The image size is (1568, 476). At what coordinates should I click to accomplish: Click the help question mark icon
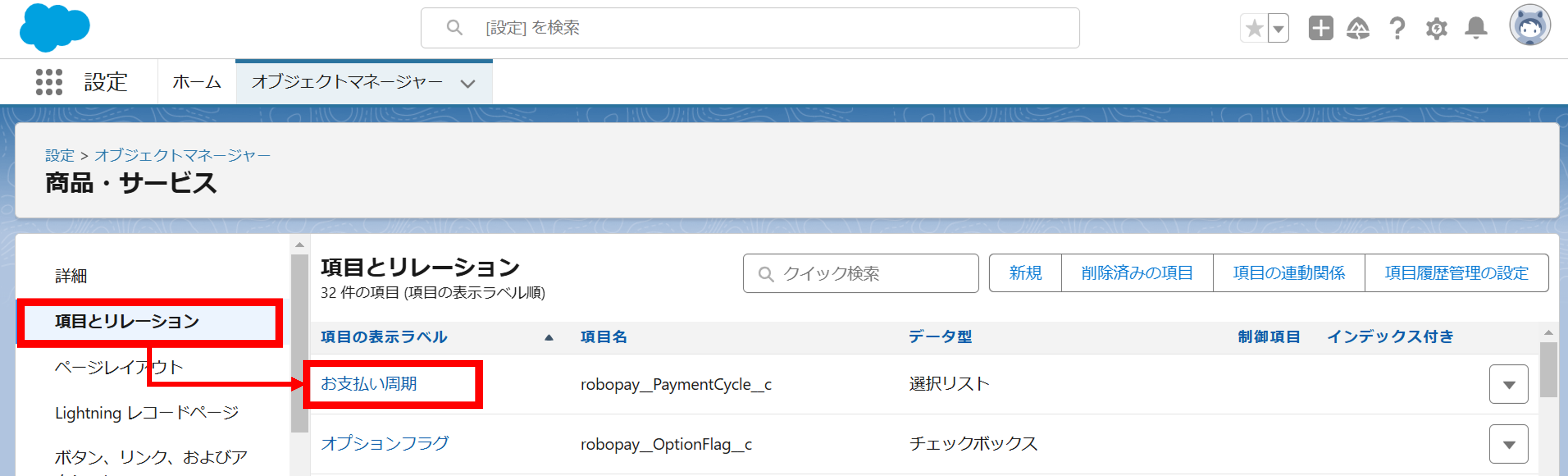[1397, 28]
